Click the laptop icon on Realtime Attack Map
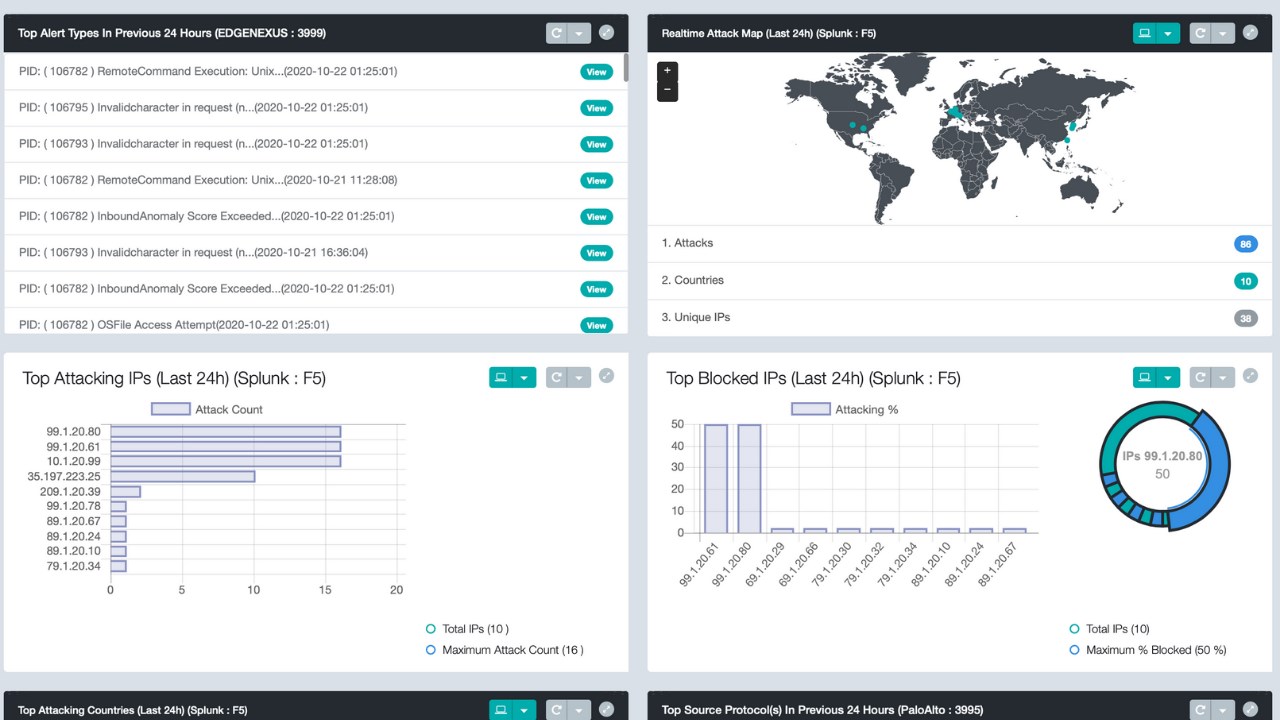Viewport: 1280px width, 720px height. [1144, 33]
